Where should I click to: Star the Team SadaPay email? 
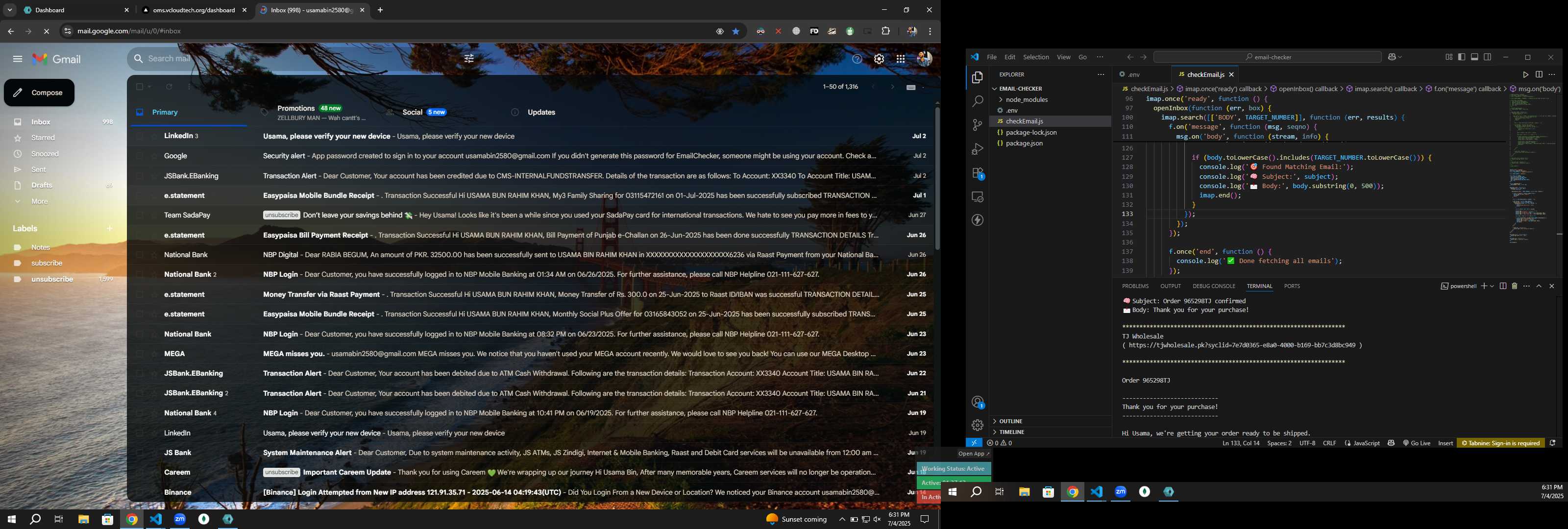(x=154, y=216)
